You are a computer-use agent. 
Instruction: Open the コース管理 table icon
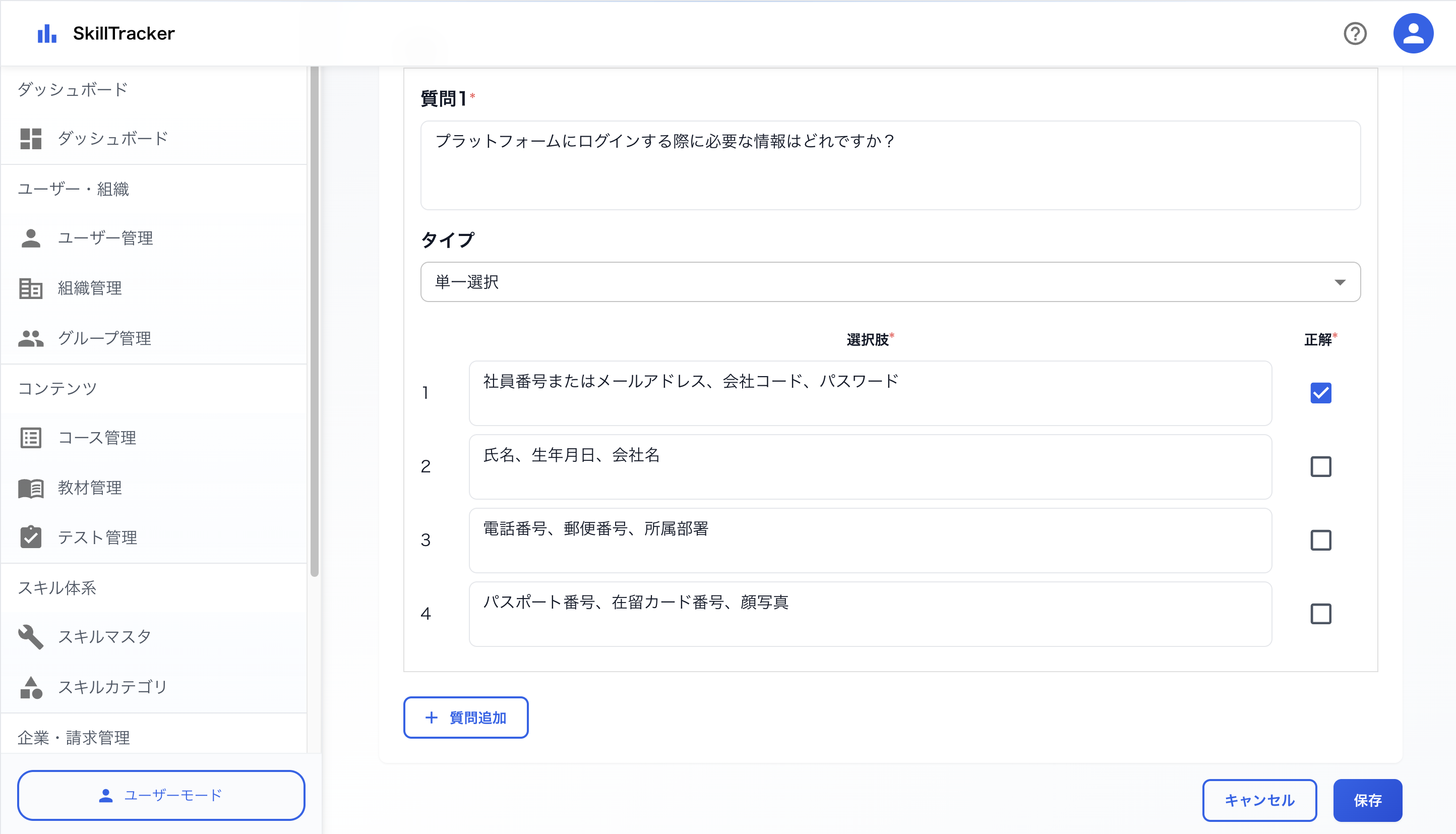click(31, 438)
